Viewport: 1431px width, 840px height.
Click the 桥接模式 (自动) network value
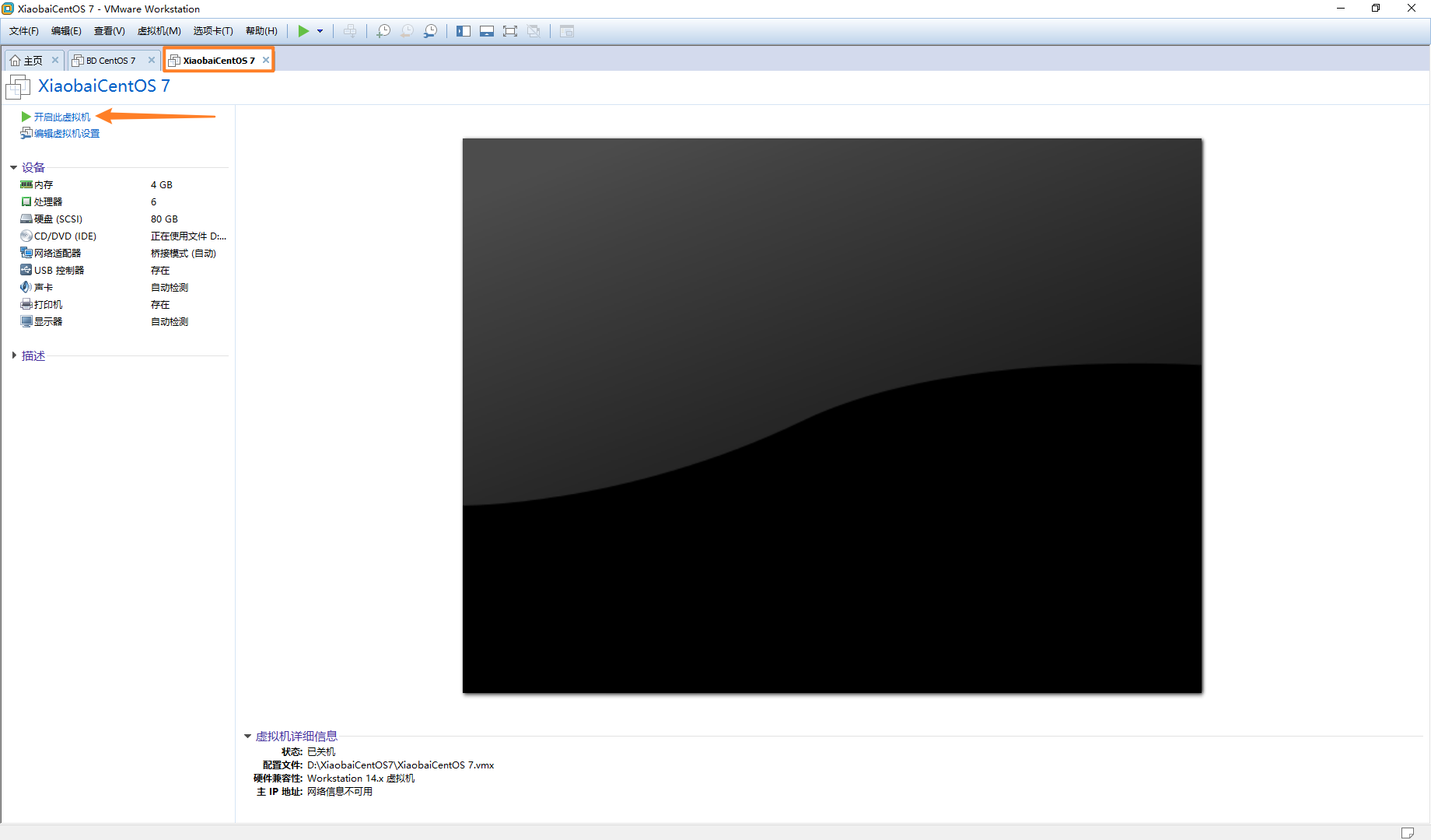tap(184, 254)
